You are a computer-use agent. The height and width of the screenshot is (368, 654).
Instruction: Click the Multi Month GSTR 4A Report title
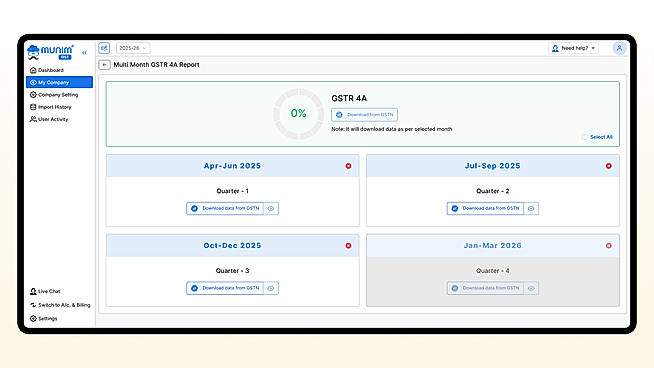(156, 65)
